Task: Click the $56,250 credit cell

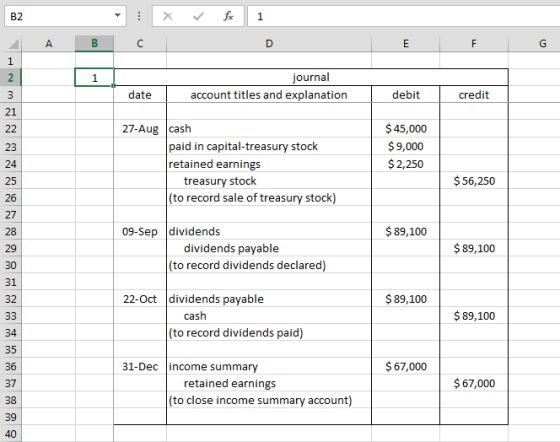Action: [x=474, y=181]
